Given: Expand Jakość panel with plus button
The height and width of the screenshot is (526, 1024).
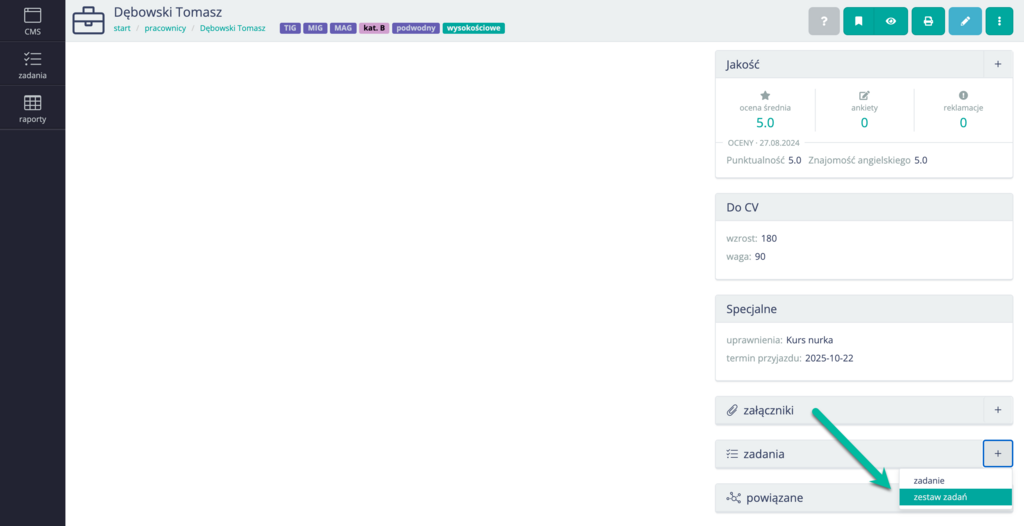Looking at the screenshot, I should coord(997,64).
